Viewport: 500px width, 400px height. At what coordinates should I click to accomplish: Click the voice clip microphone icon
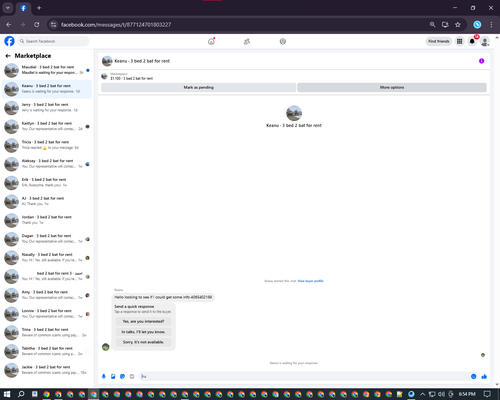tap(104, 376)
